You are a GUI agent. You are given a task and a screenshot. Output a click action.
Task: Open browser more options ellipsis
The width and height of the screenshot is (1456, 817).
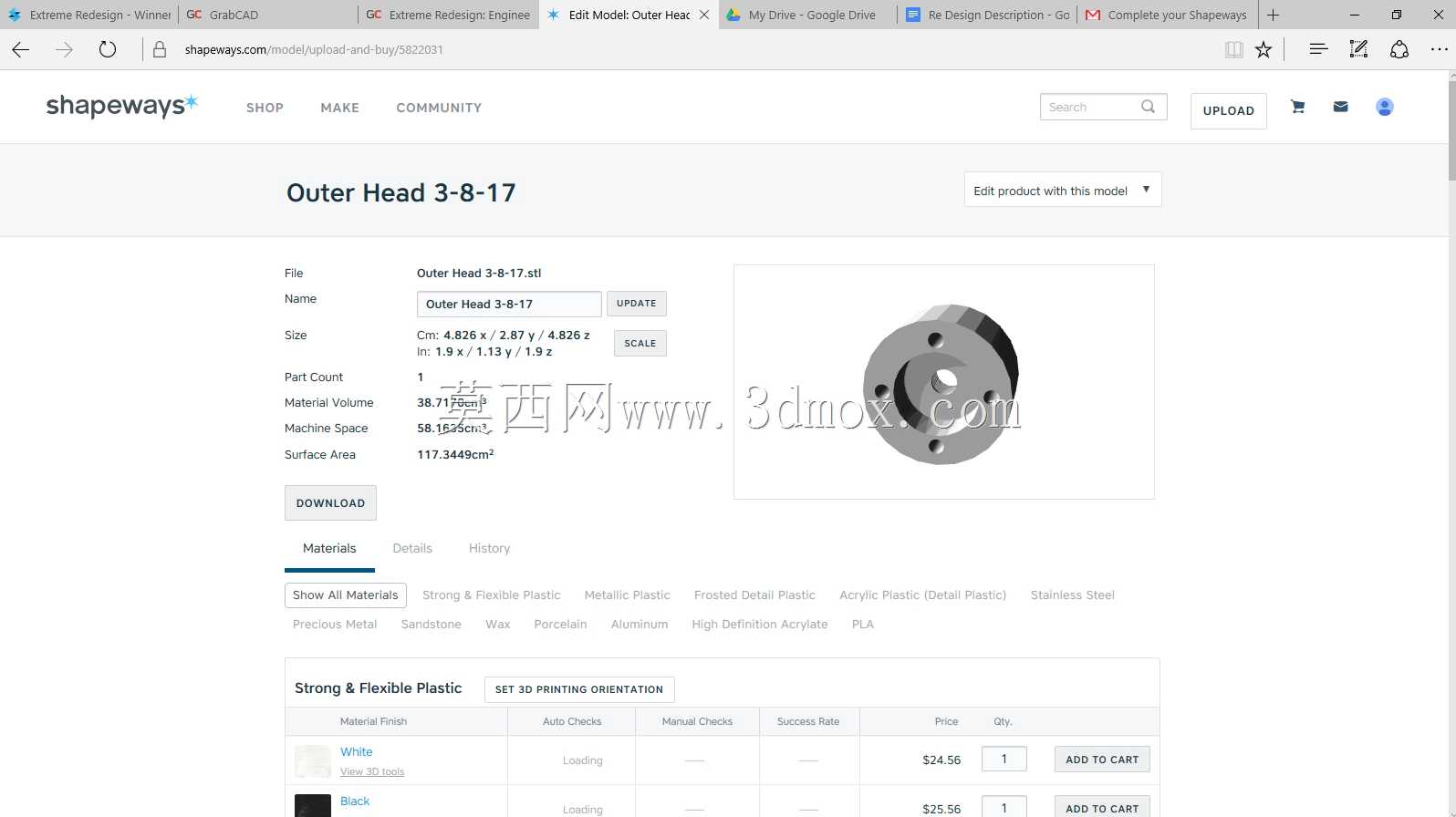click(x=1439, y=49)
